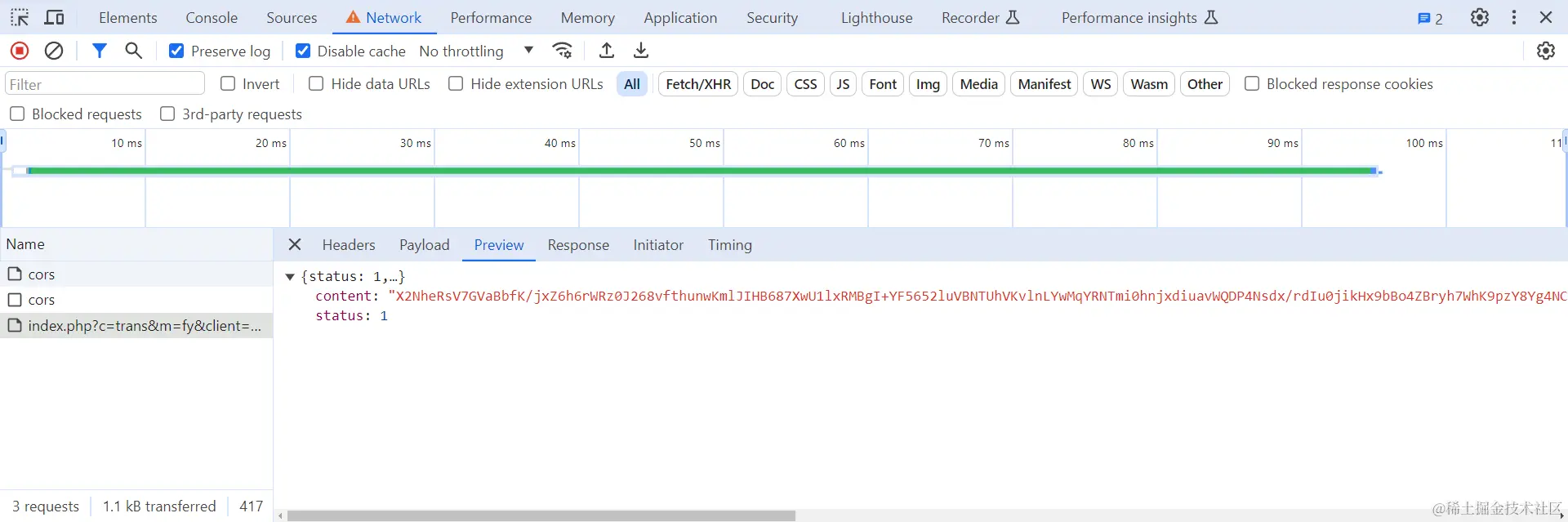The width and height of the screenshot is (1568, 522).
Task: Enable the Invert filter checkbox
Action: (228, 83)
